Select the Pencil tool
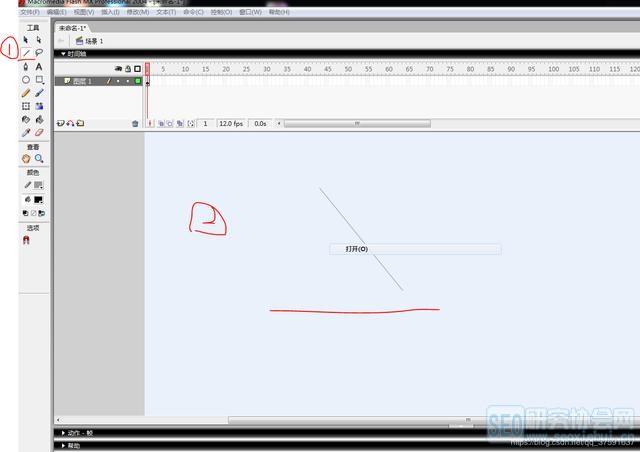Viewport: 640px width, 452px height. click(26, 93)
